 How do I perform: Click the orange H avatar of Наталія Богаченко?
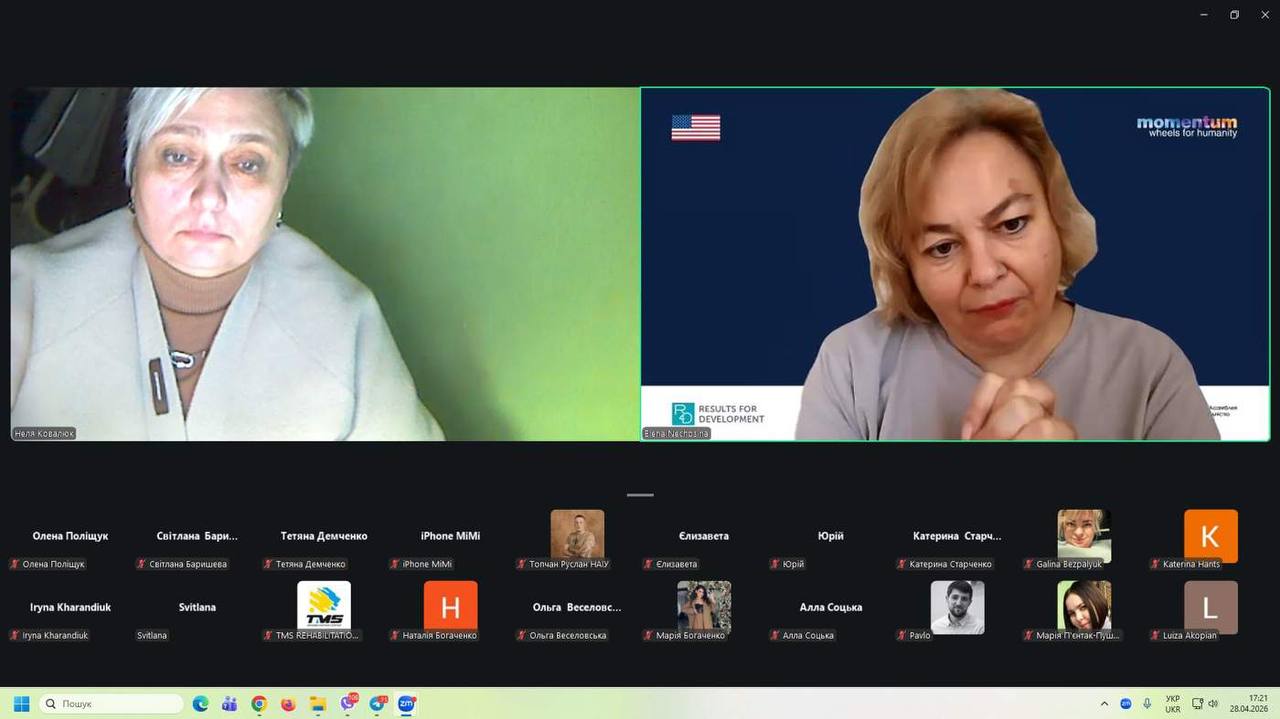450,607
